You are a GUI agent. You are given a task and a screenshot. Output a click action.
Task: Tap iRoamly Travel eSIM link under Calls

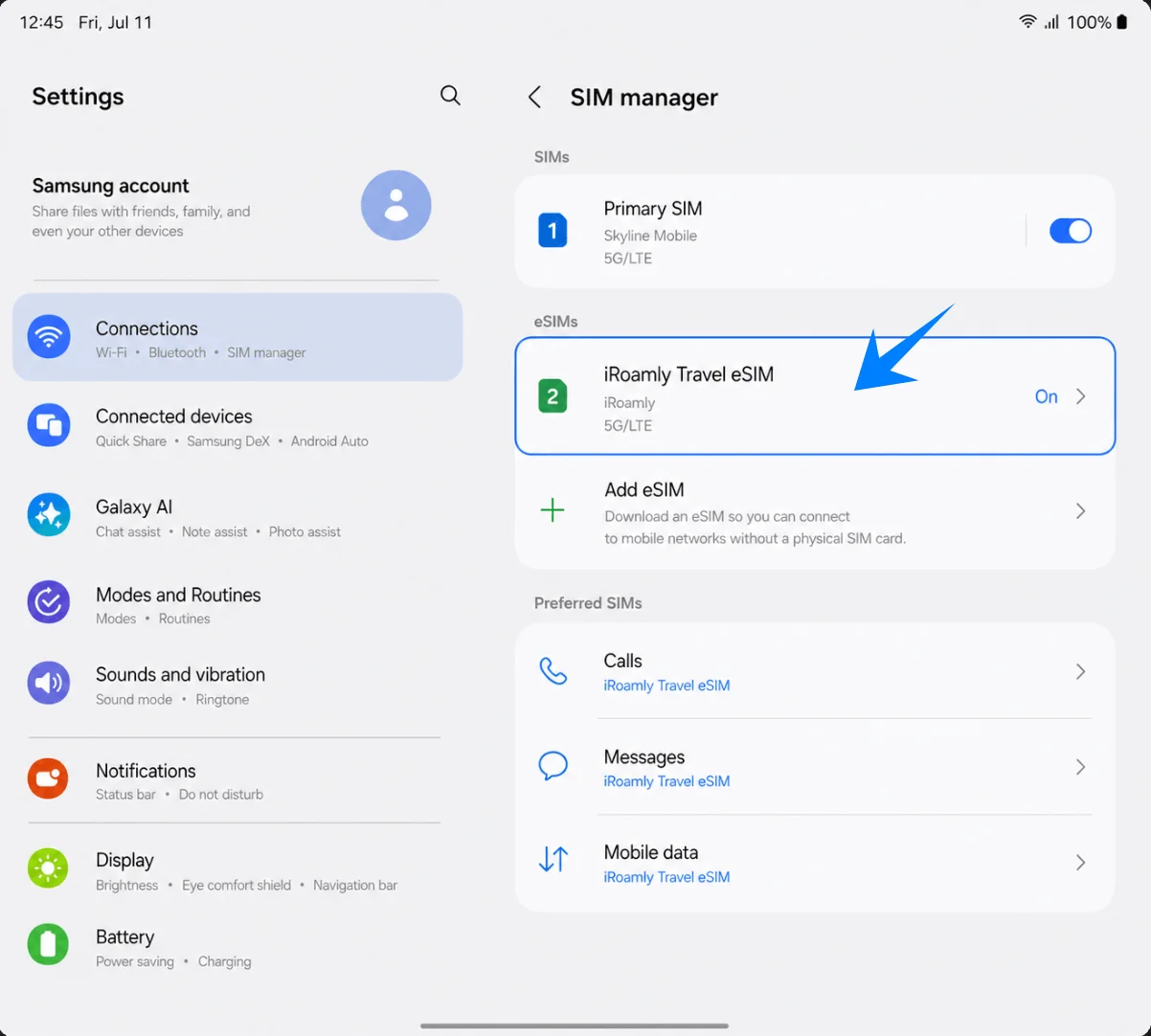(x=666, y=686)
